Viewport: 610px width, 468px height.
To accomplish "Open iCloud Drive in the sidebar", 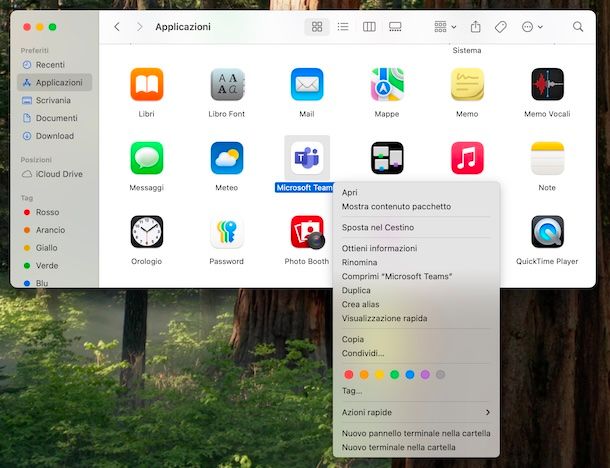I will click(x=54, y=174).
